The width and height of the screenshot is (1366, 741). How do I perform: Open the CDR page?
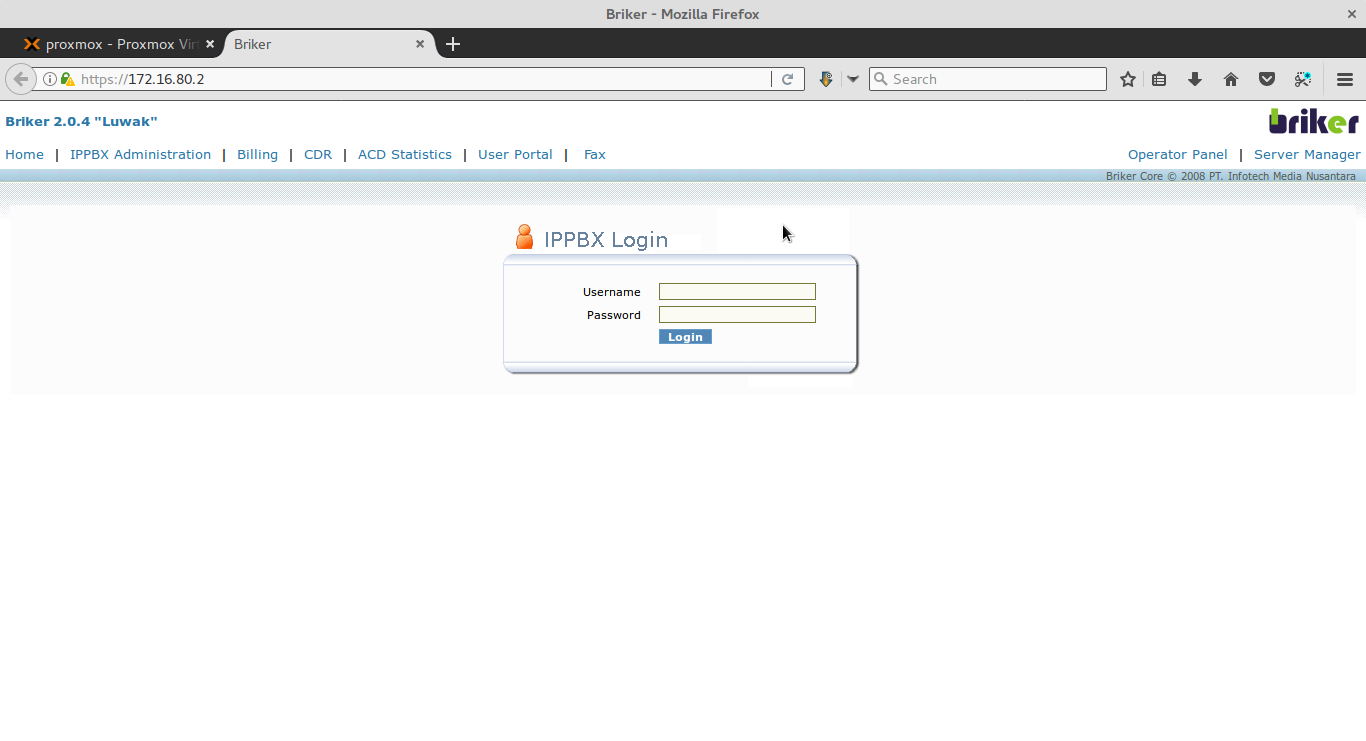tap(318, 154)
